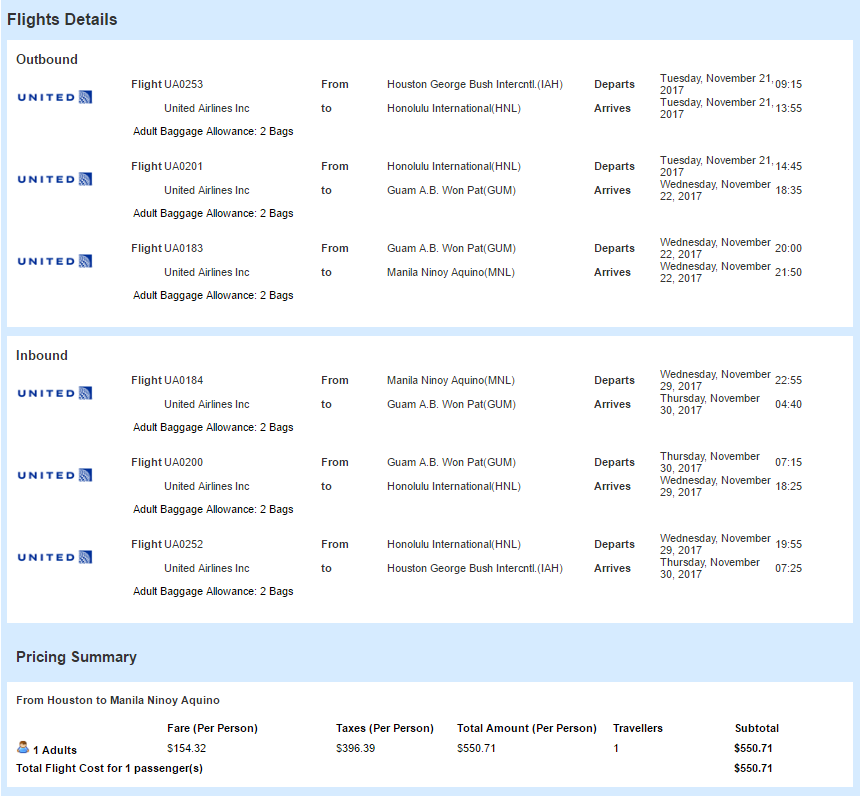The image size is (864, 798).
Task: Click the United logo beside flight UA0184
Action: [x=55, y=393]
